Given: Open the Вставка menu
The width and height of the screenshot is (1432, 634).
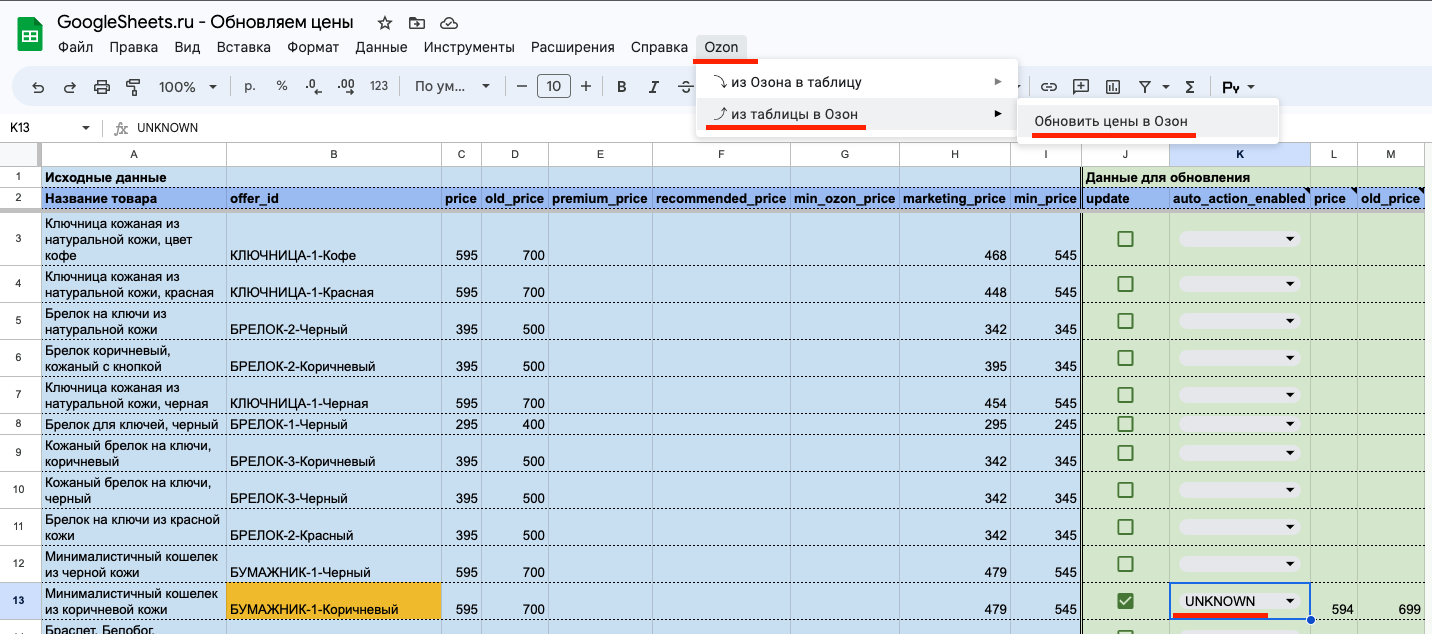Looking at the screenshot, I should click(243, 47).
